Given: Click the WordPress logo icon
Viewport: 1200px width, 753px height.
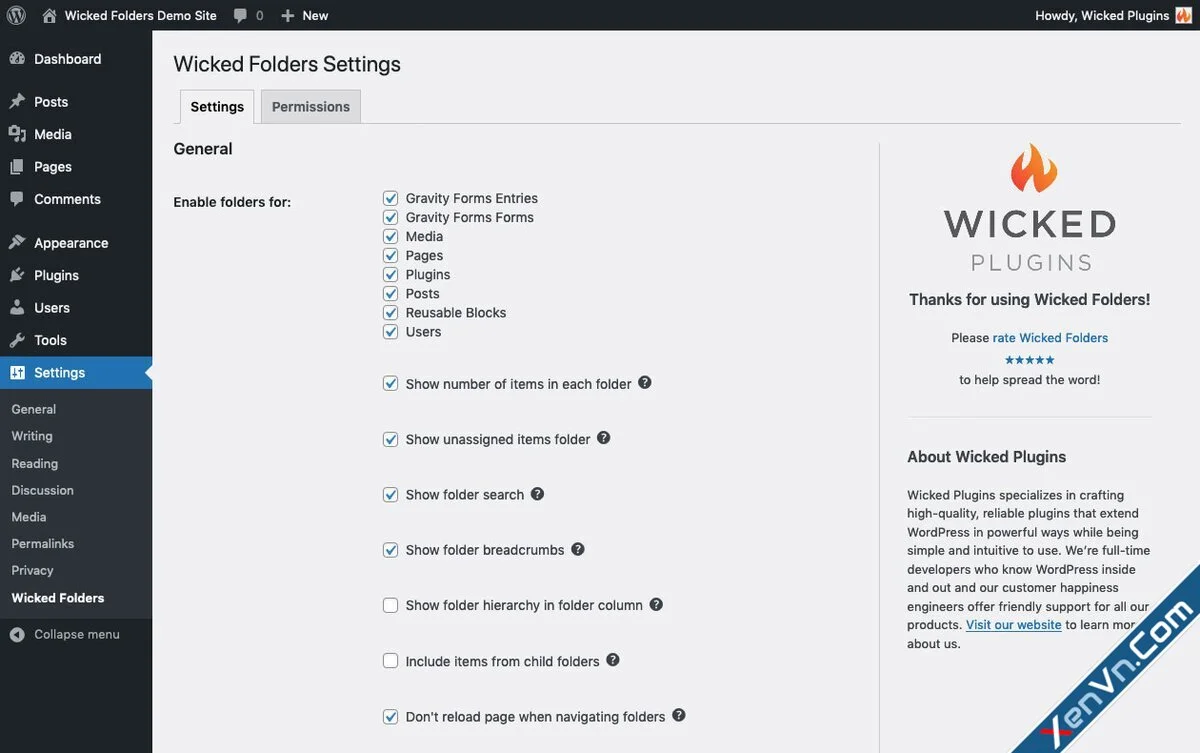Looking at the screenshot, I should (16, 15).
